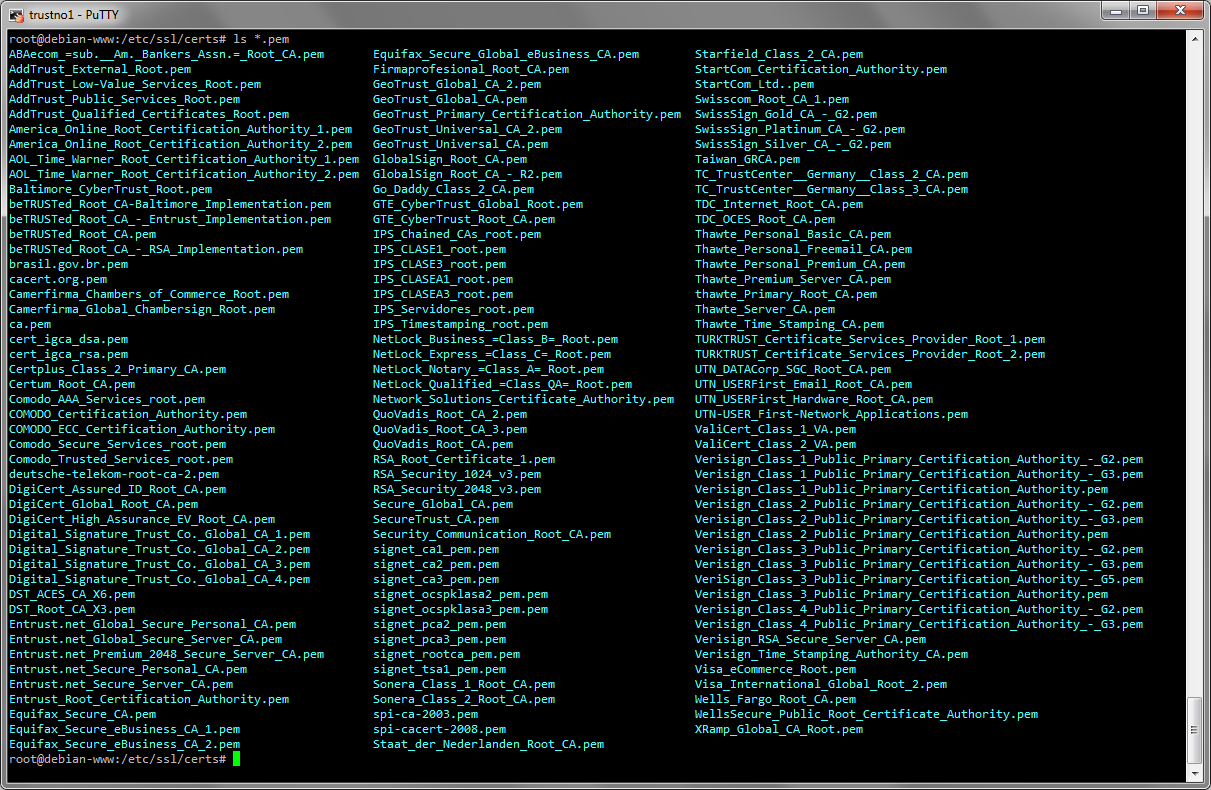Viewport: 1211px width, 790px height.
Task: Click "Sonera_Class_1_Root_CA.pem" file name
Action: pyautogui.click(x=464, y=684)
